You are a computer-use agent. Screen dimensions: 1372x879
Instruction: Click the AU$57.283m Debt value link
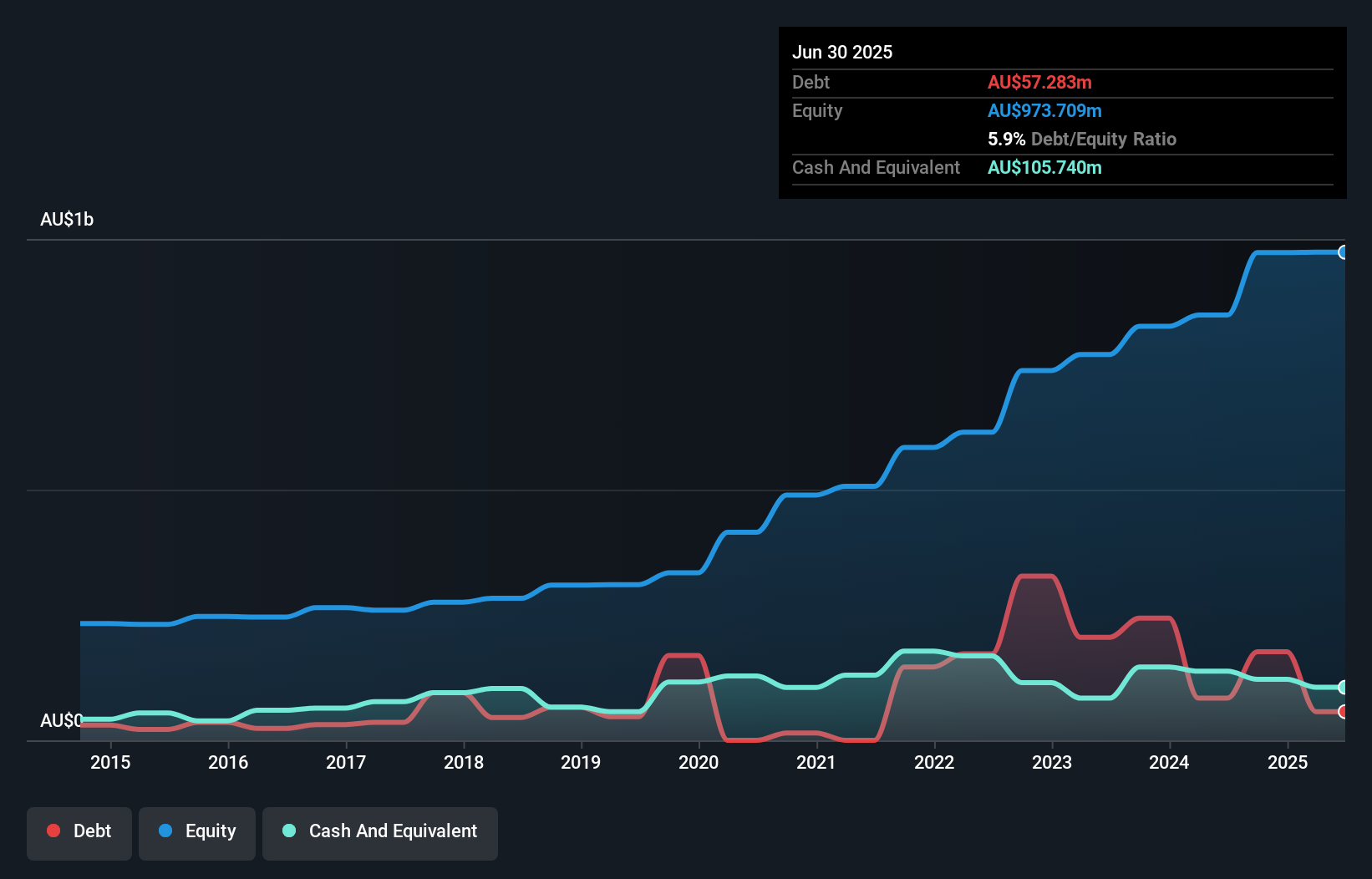(x=1039, y=82)
